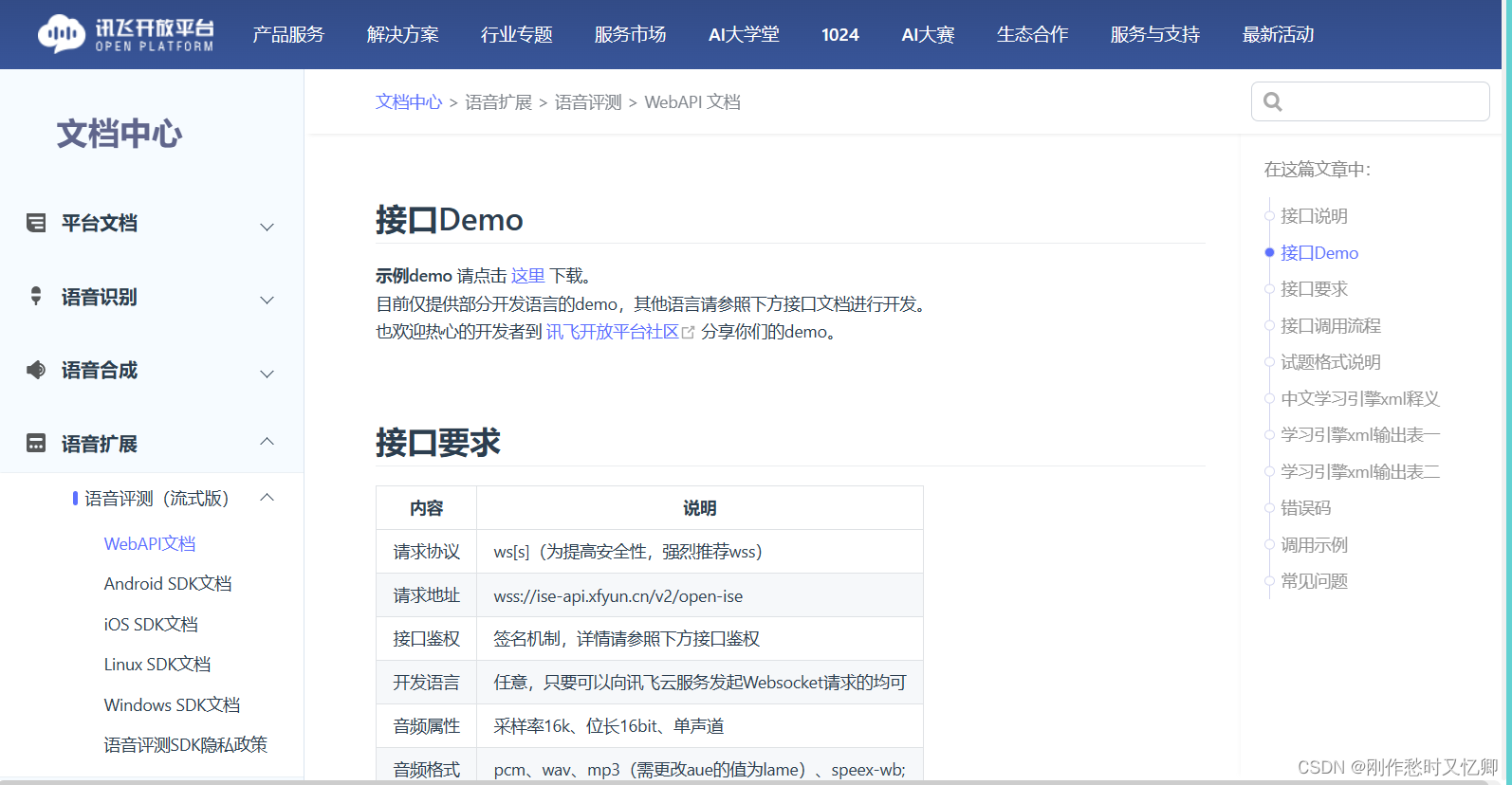
Task: Open the Linux SDK文档 sidebar page
Action: pyautogui.click(x=157, y=664)
